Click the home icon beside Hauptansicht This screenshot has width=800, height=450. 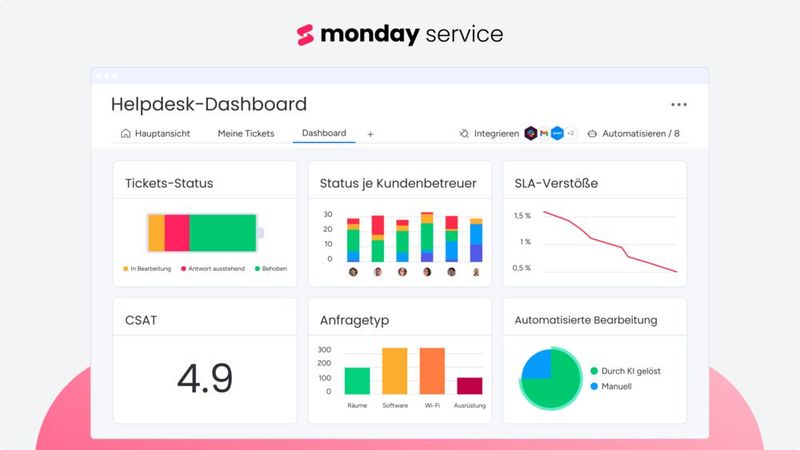pos(126,133)
